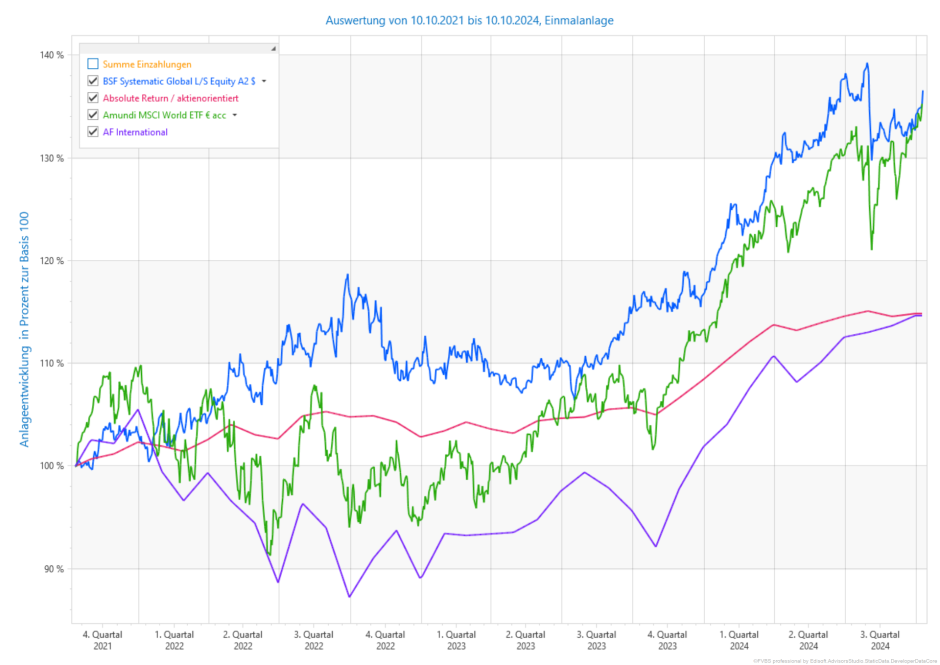The image size is (940, 665).
Task: Select the 4. Quartal 2021 axis label
Action: tap(103, 640)
